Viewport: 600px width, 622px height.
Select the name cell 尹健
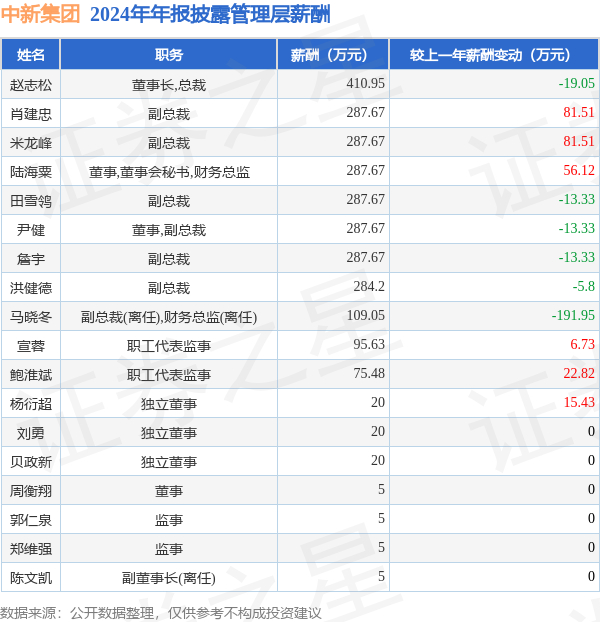click(31, 230)
